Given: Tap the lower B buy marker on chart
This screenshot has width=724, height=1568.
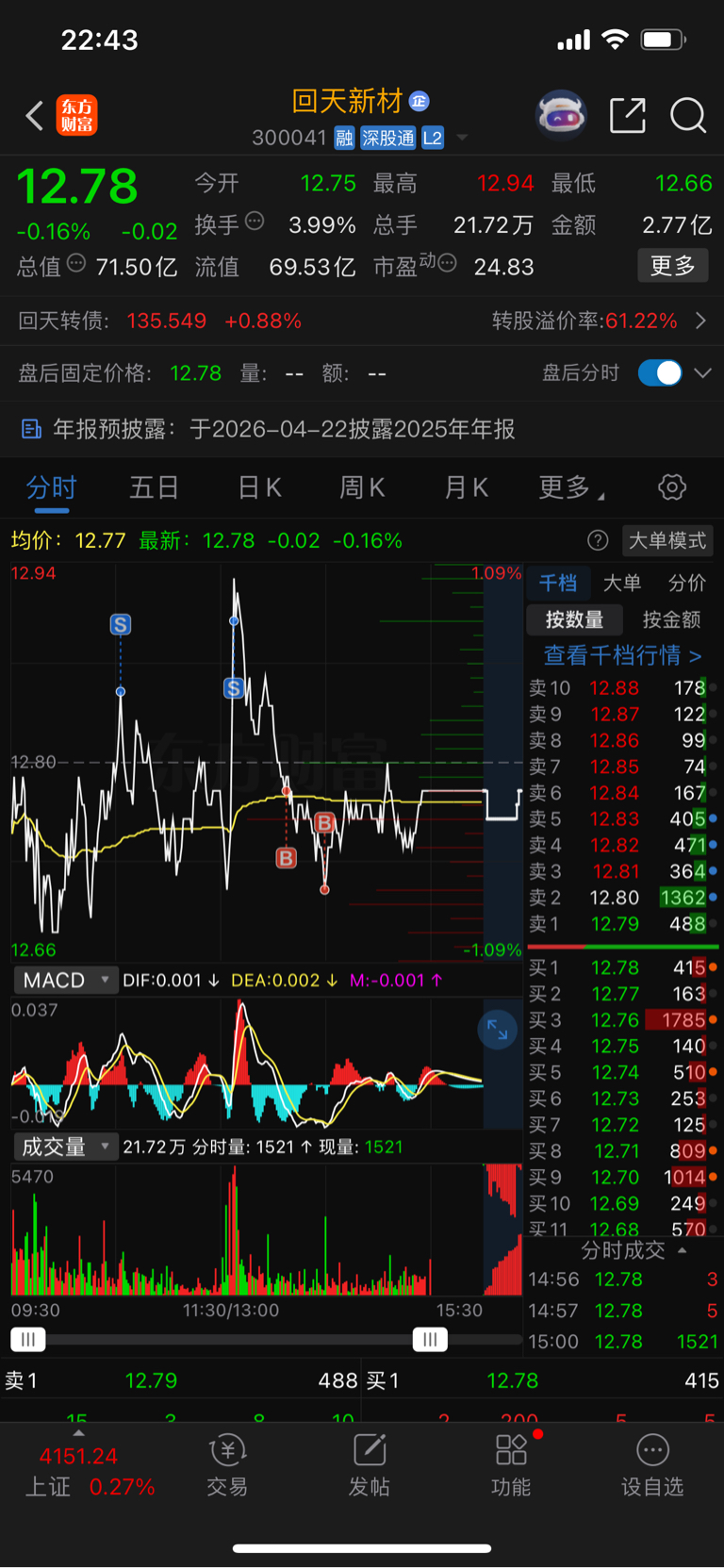Looking at the screenshot, I should pos(286,858).
